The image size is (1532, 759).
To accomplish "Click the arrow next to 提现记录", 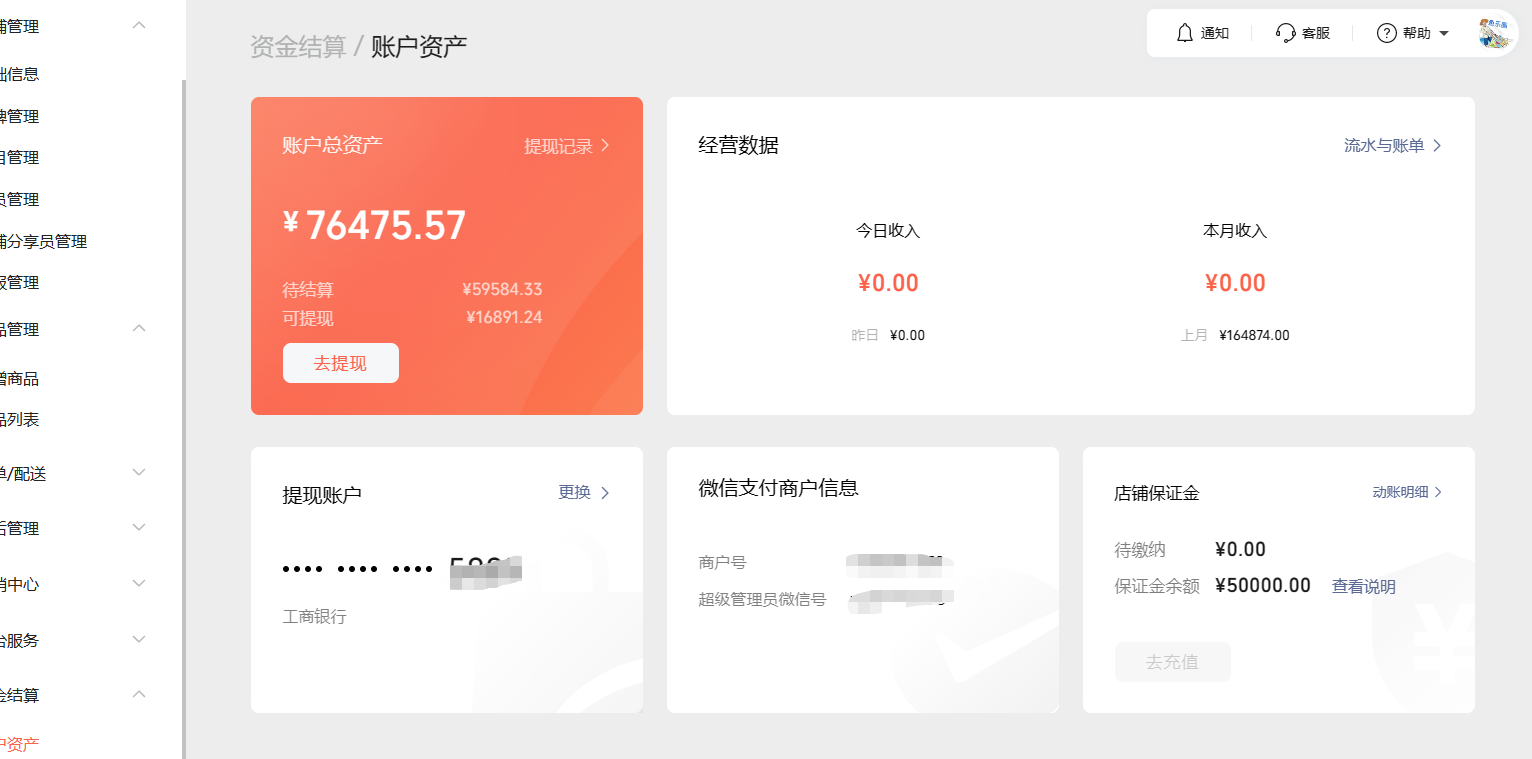I will point(605,146).
